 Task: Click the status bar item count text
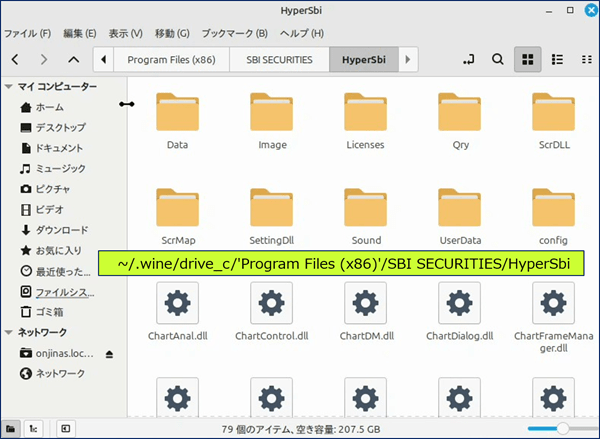[x=301, y=429]
